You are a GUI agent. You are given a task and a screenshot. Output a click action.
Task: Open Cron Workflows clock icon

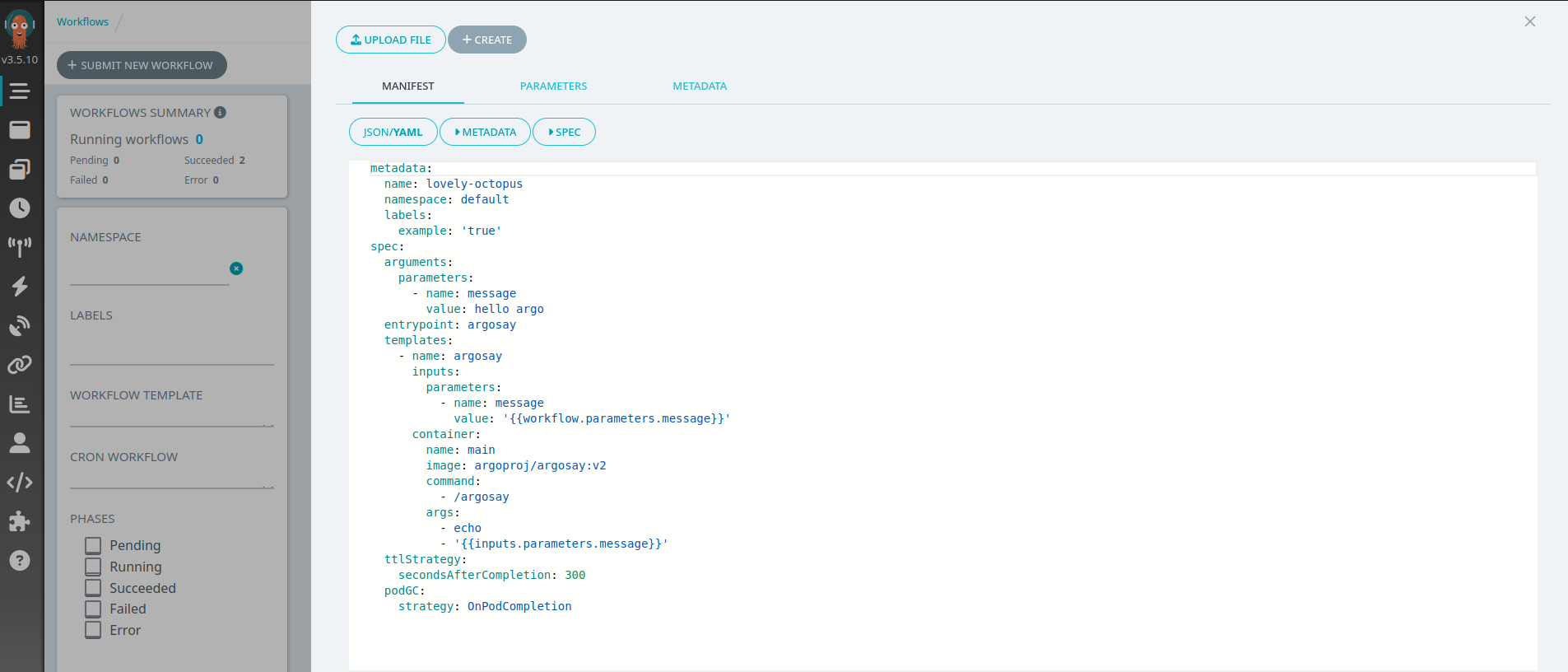click(x=20, y=208)
